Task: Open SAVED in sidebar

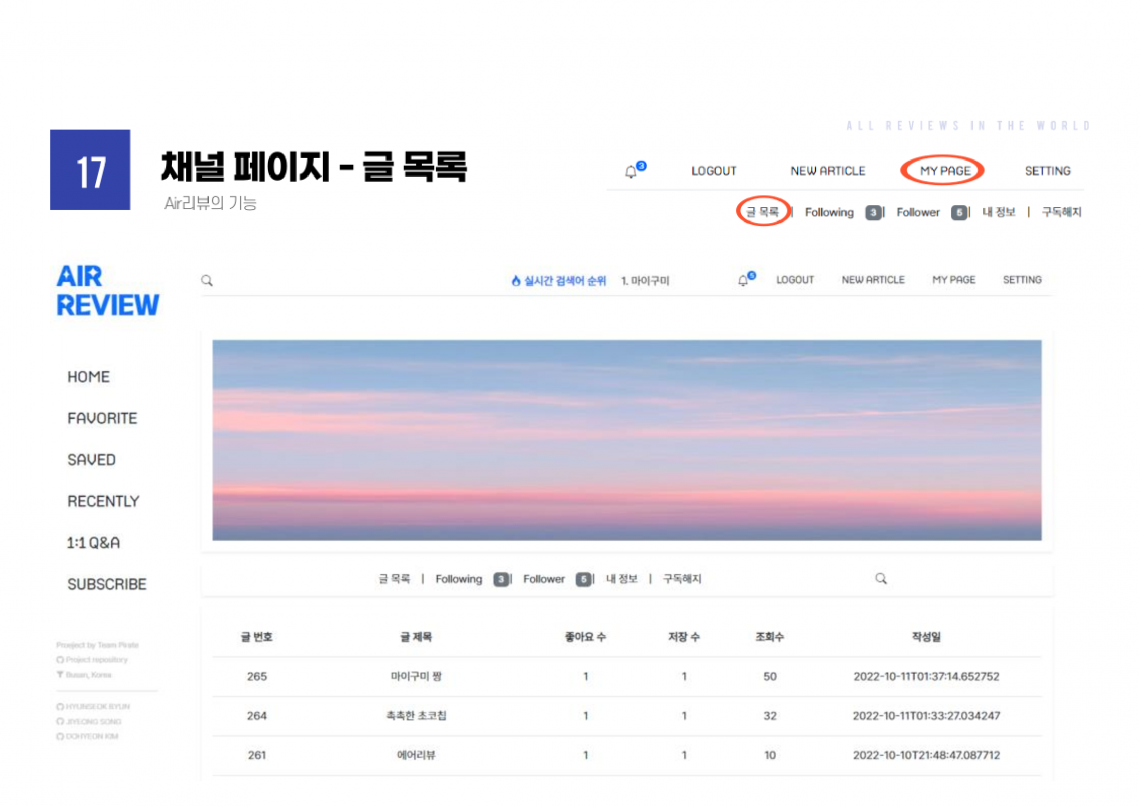Action: coord(92,460)
